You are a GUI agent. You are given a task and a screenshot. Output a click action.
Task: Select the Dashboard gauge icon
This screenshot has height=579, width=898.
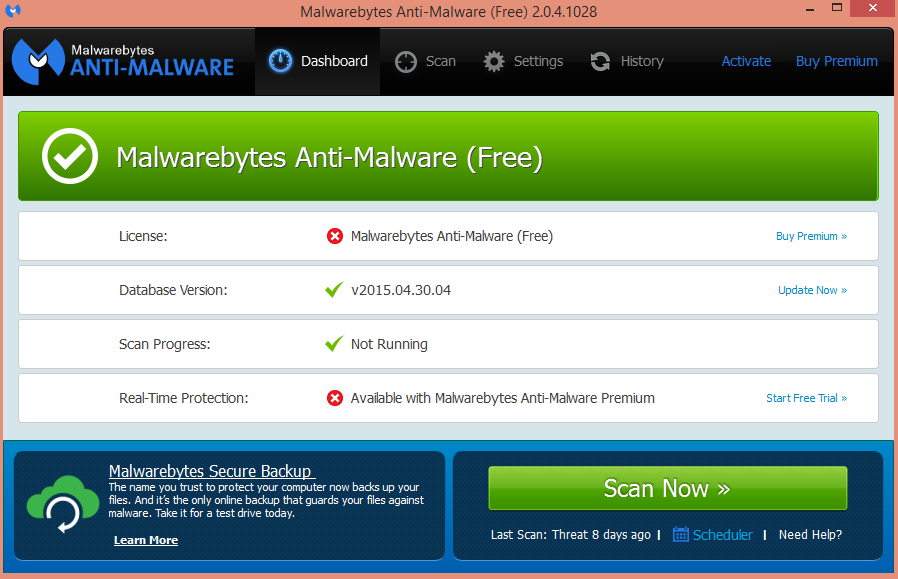(281, 60)
